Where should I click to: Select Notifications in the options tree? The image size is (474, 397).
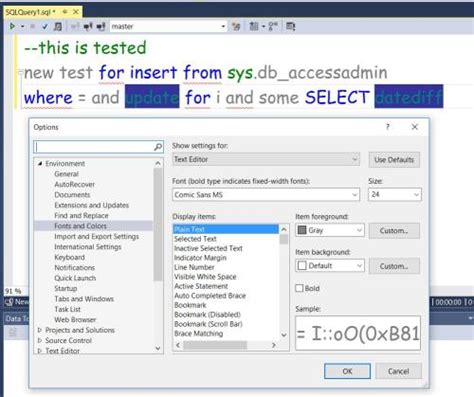(x=74, y=267)
